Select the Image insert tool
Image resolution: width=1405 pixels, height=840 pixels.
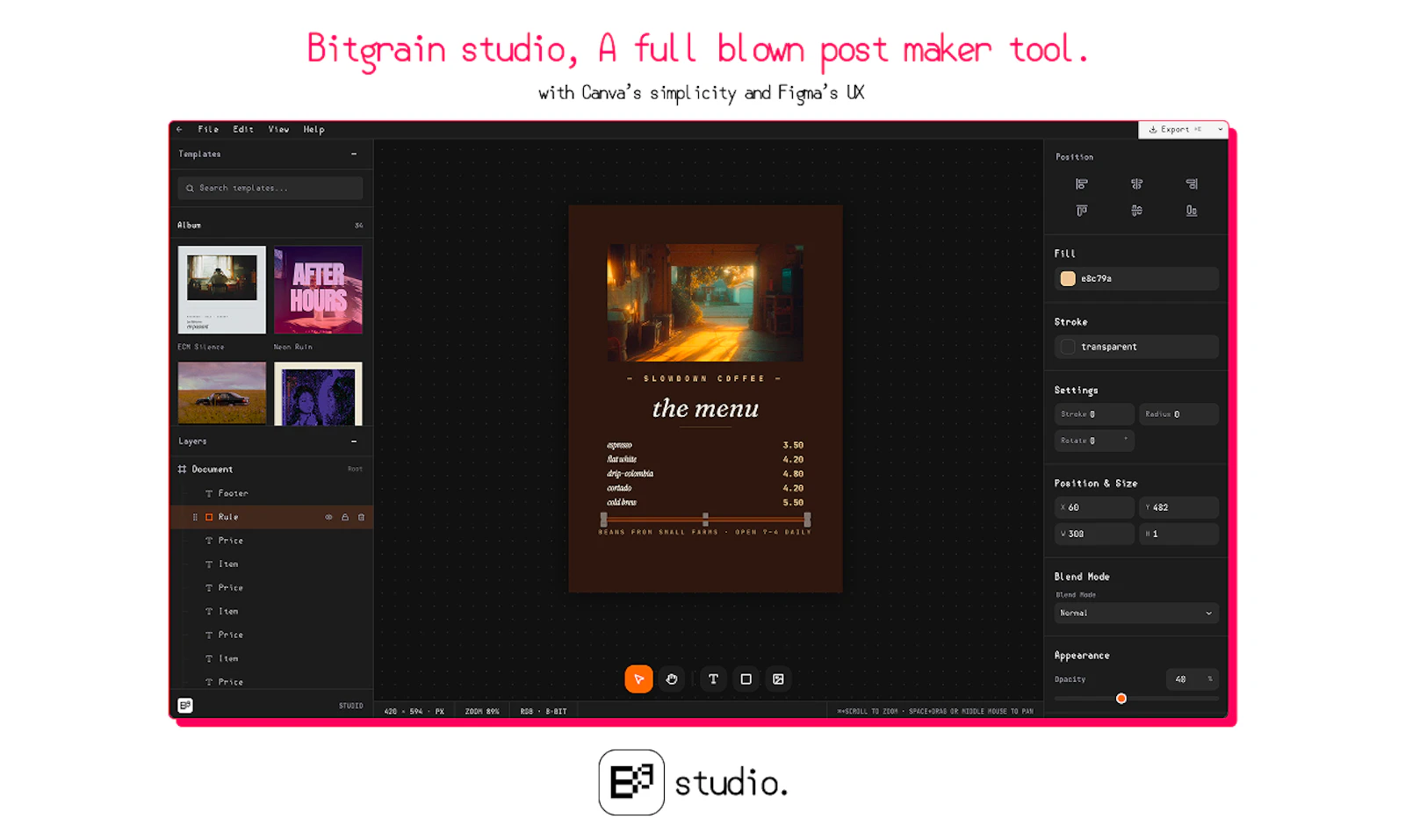[x=778, y=678]
